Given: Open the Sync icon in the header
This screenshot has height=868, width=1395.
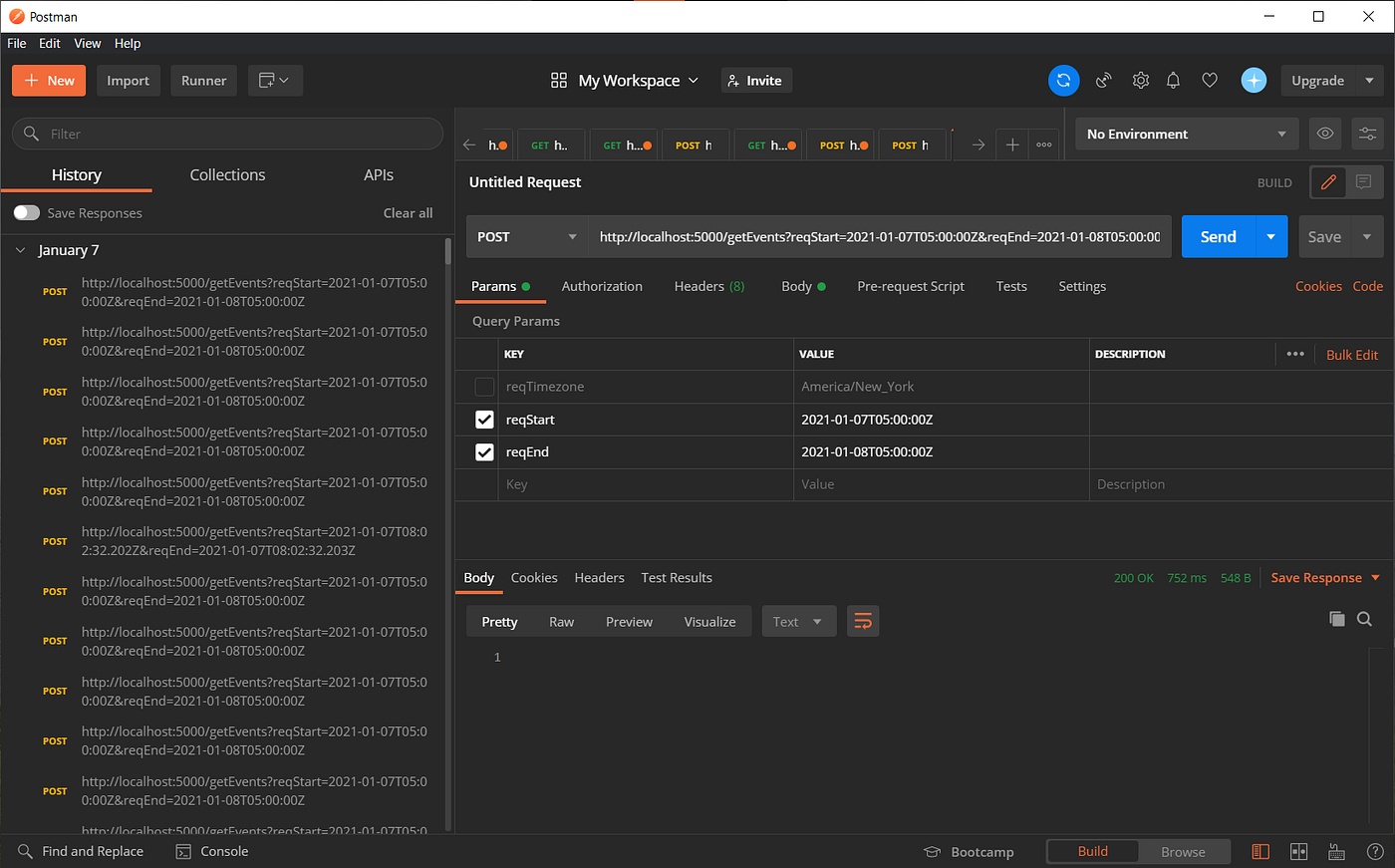Looking at the screenshot, I should [x=1063, y=81].
